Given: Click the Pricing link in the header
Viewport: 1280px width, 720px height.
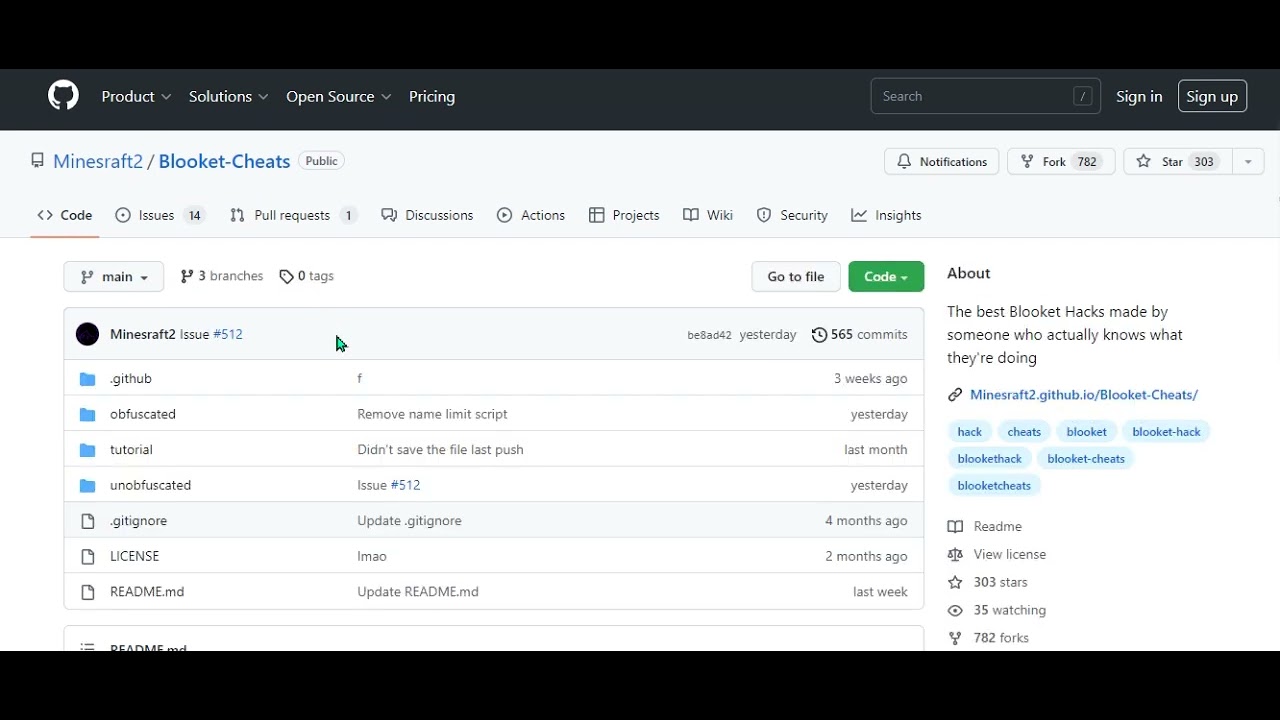Looking at the screenshot, I should (432, 96).
